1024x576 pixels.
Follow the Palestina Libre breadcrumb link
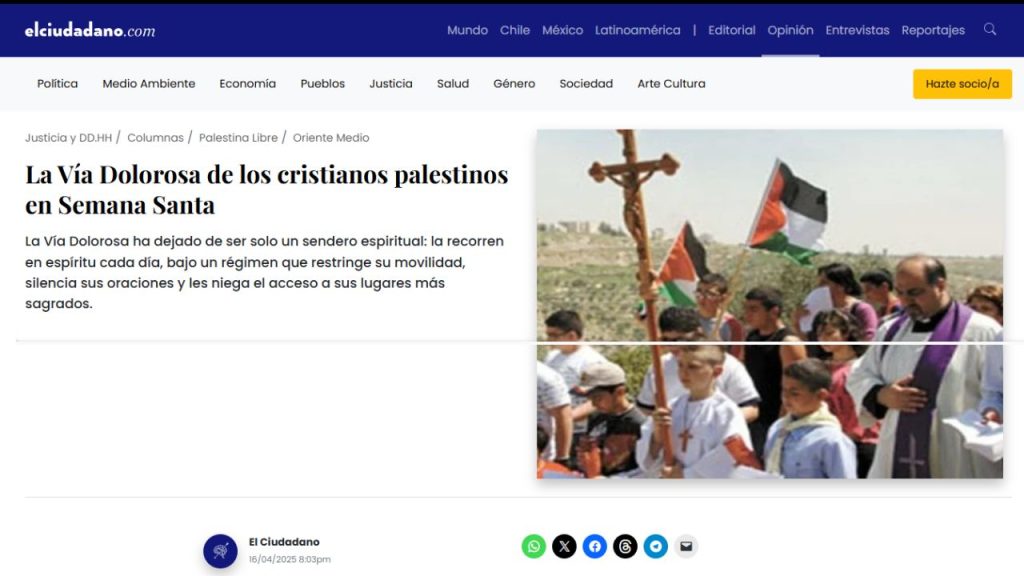tap(238, 138)
